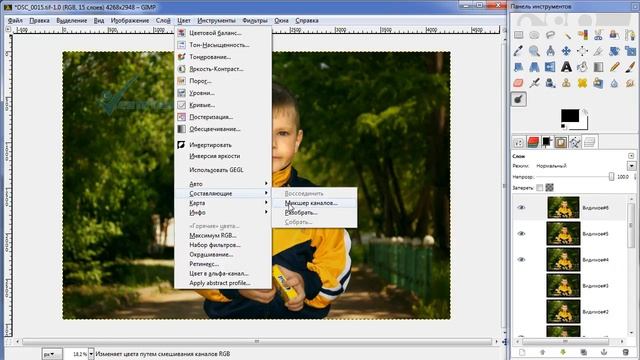Image resolution: width=640 pixels, height=360 pixels.
Task: Open the Слои panel configuration menu button
Action: 631,156
